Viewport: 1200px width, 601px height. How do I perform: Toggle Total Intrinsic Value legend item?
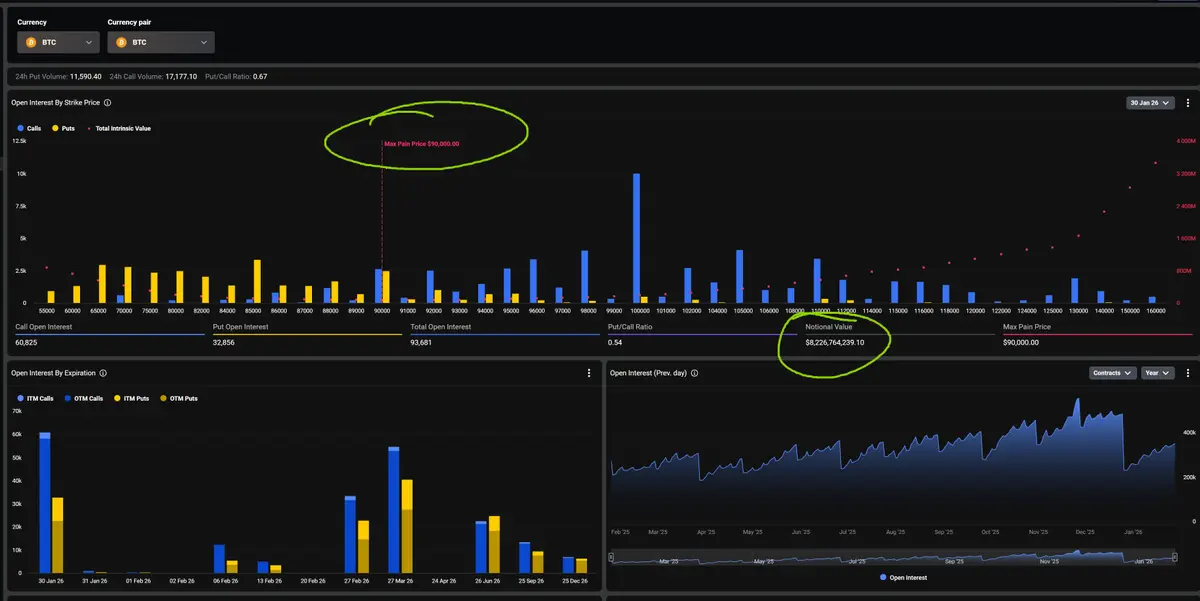pyautogui.click(x=119, y=128)
